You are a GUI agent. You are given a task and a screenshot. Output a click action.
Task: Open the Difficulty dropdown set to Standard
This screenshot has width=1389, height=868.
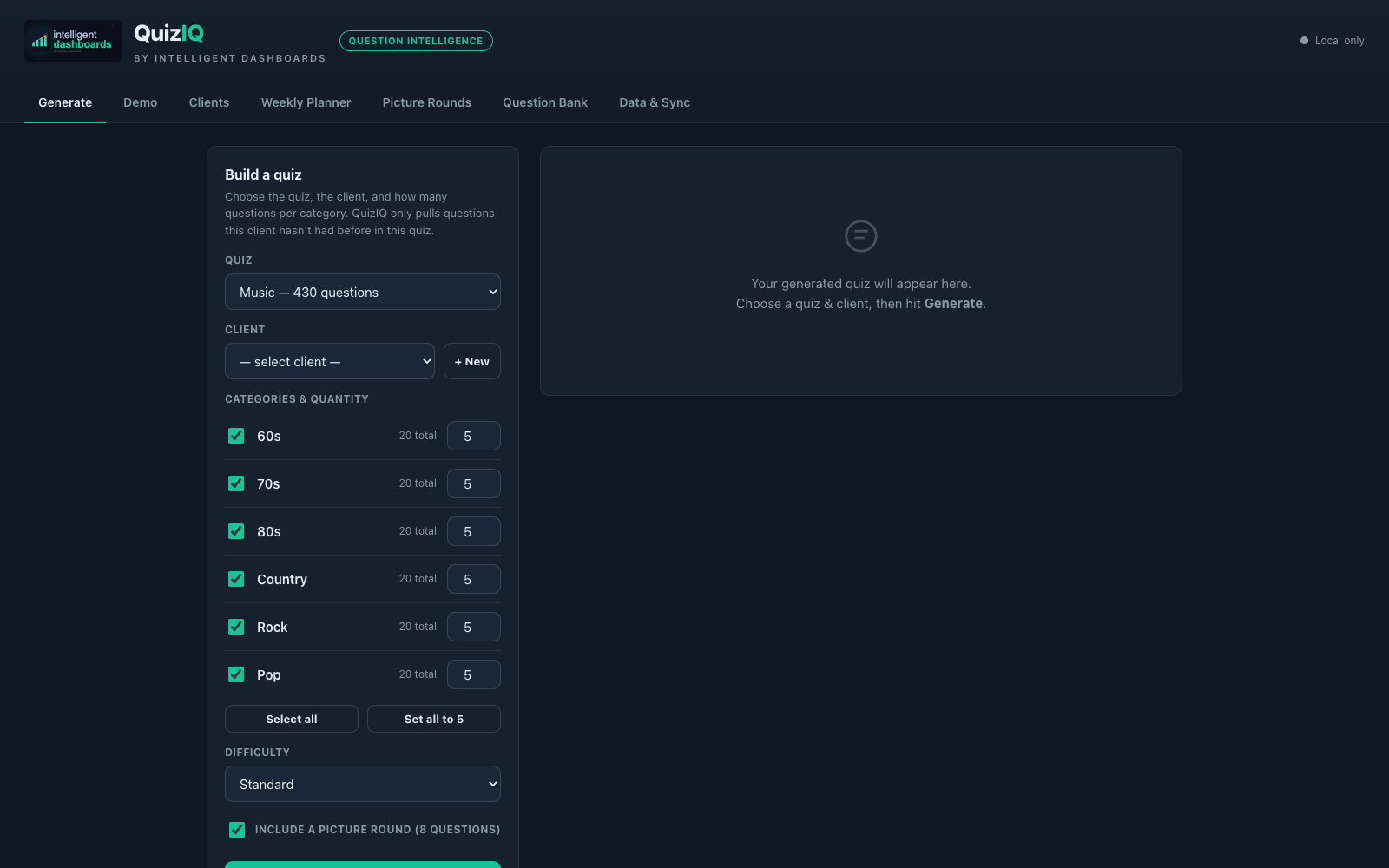(363, 785)
